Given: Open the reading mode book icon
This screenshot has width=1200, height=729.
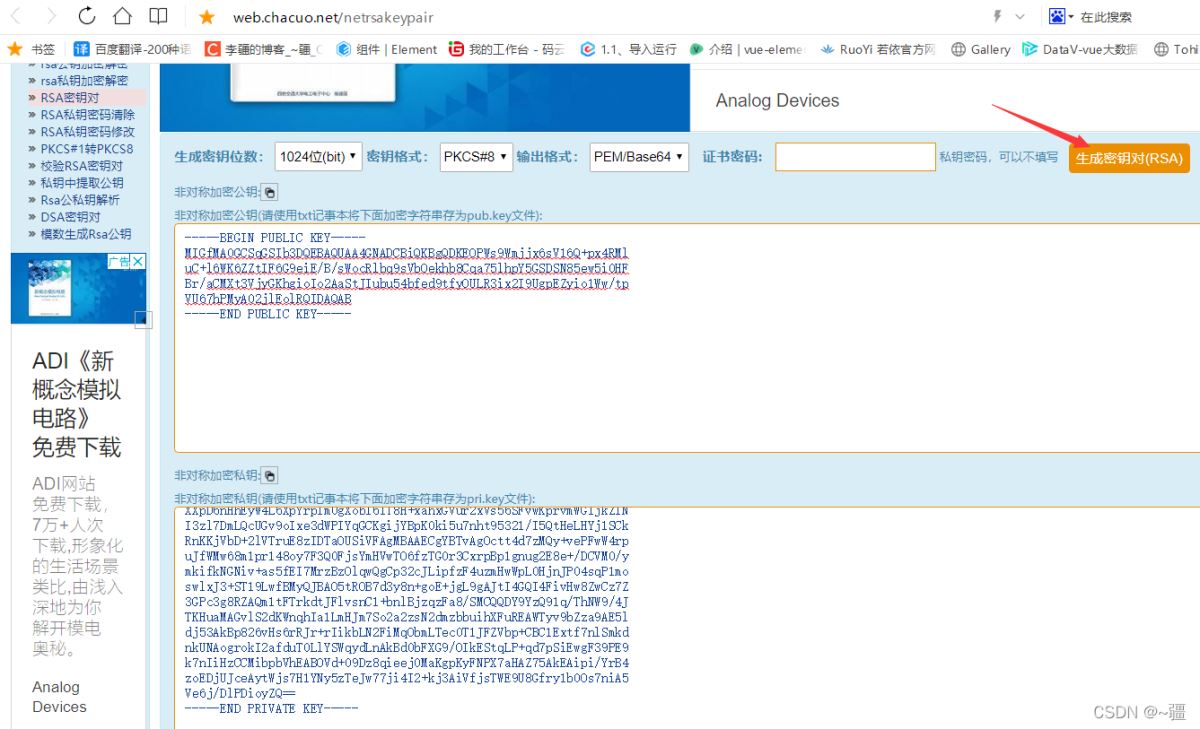Looking at the screenshot, I should pos(158,16).
